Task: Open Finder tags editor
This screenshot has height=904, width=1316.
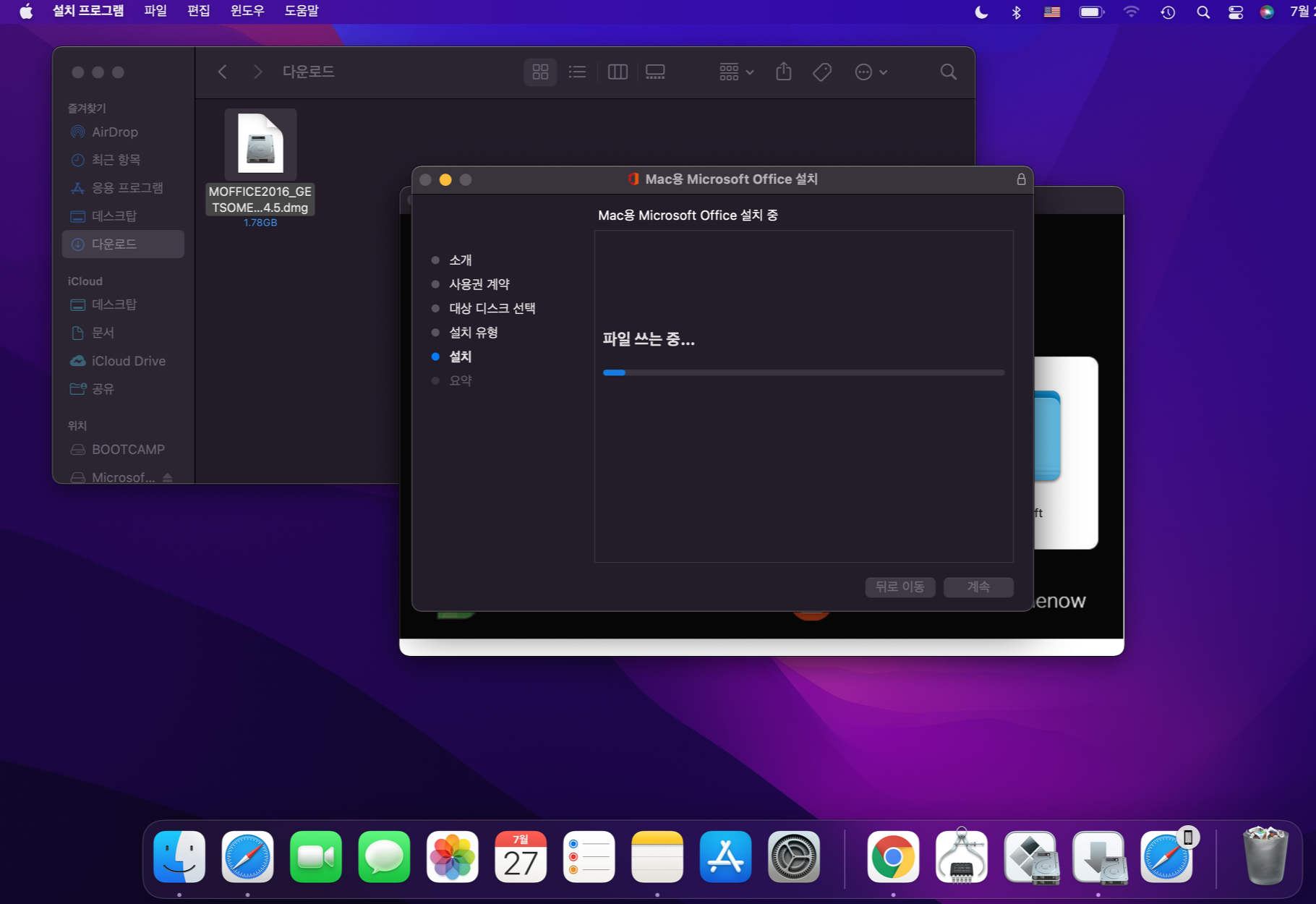Action: 822,72
